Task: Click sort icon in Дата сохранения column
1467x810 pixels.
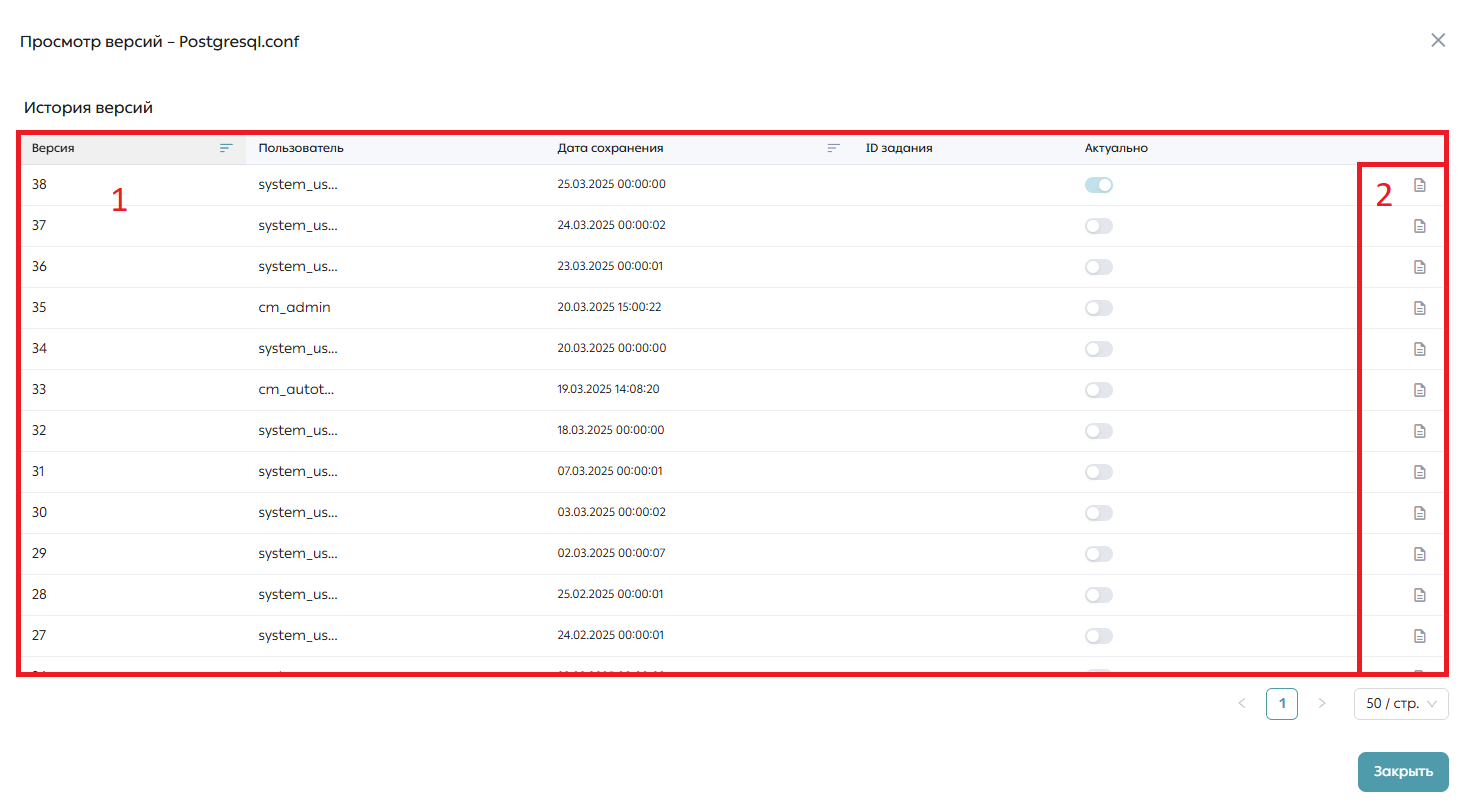Action: coord(833,148)
